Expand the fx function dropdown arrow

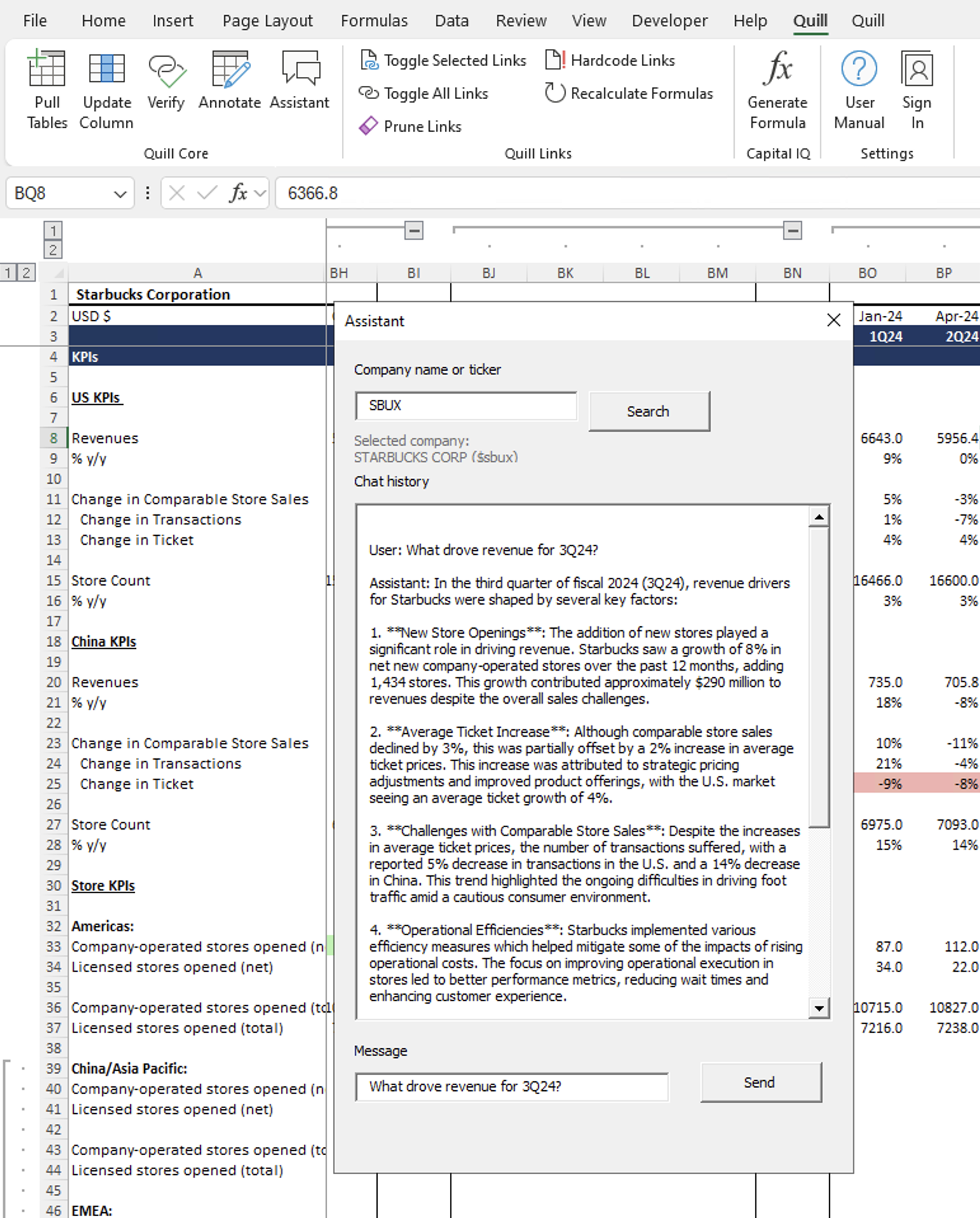click(x=260, y=193)
